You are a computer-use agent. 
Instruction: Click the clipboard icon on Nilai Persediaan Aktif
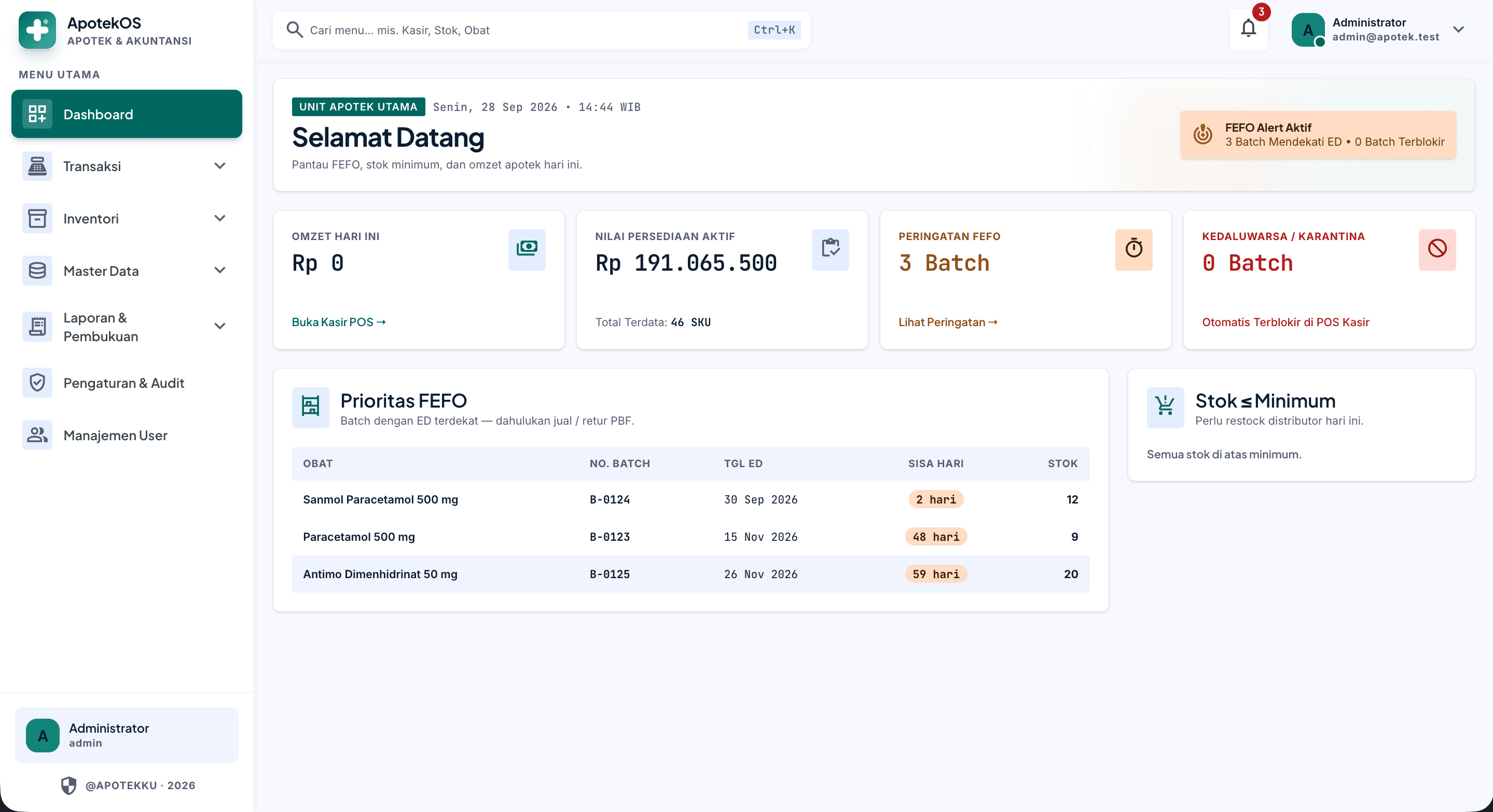coord(831,249)
